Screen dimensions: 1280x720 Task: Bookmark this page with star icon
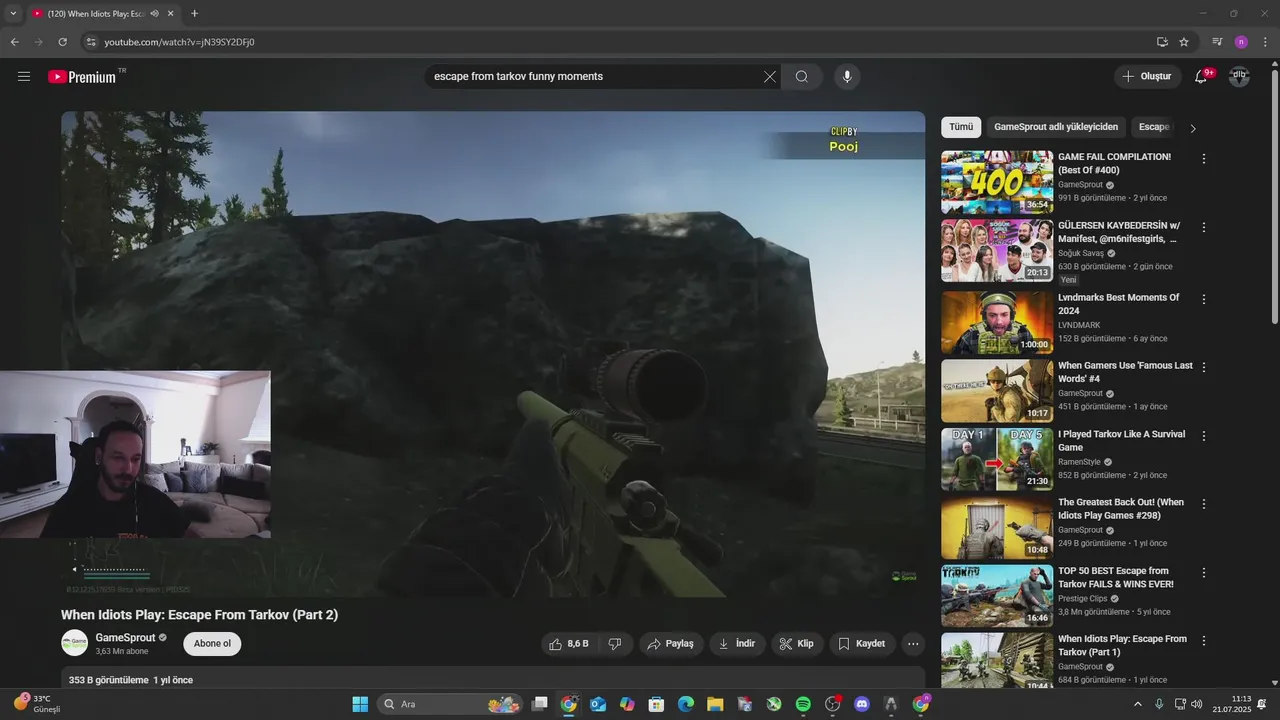(1184, 42)
